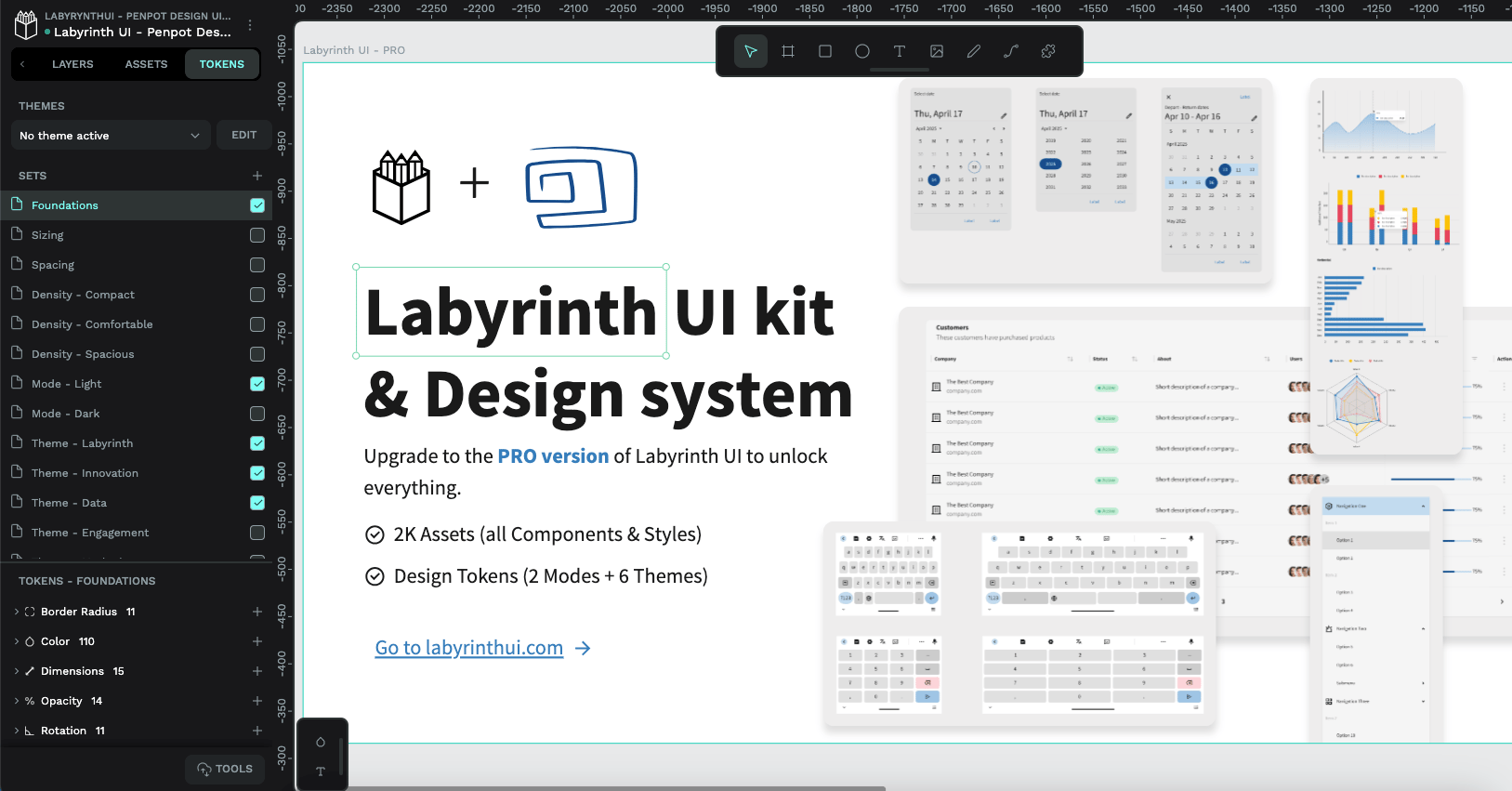Enable Density - Comfortable checkbox
1512x791 pixels.
[257, 324]
